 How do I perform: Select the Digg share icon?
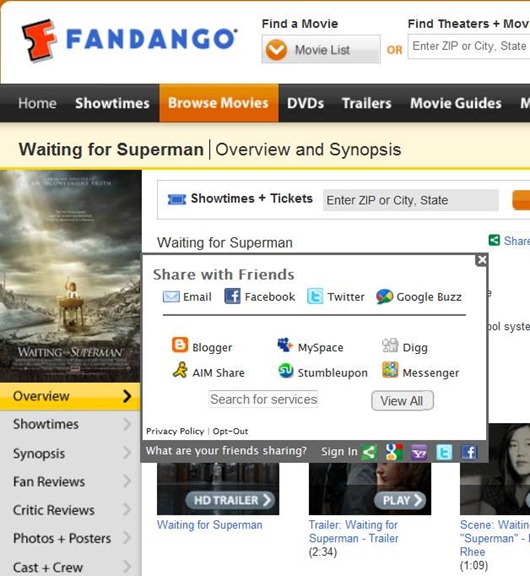(390, 345)
